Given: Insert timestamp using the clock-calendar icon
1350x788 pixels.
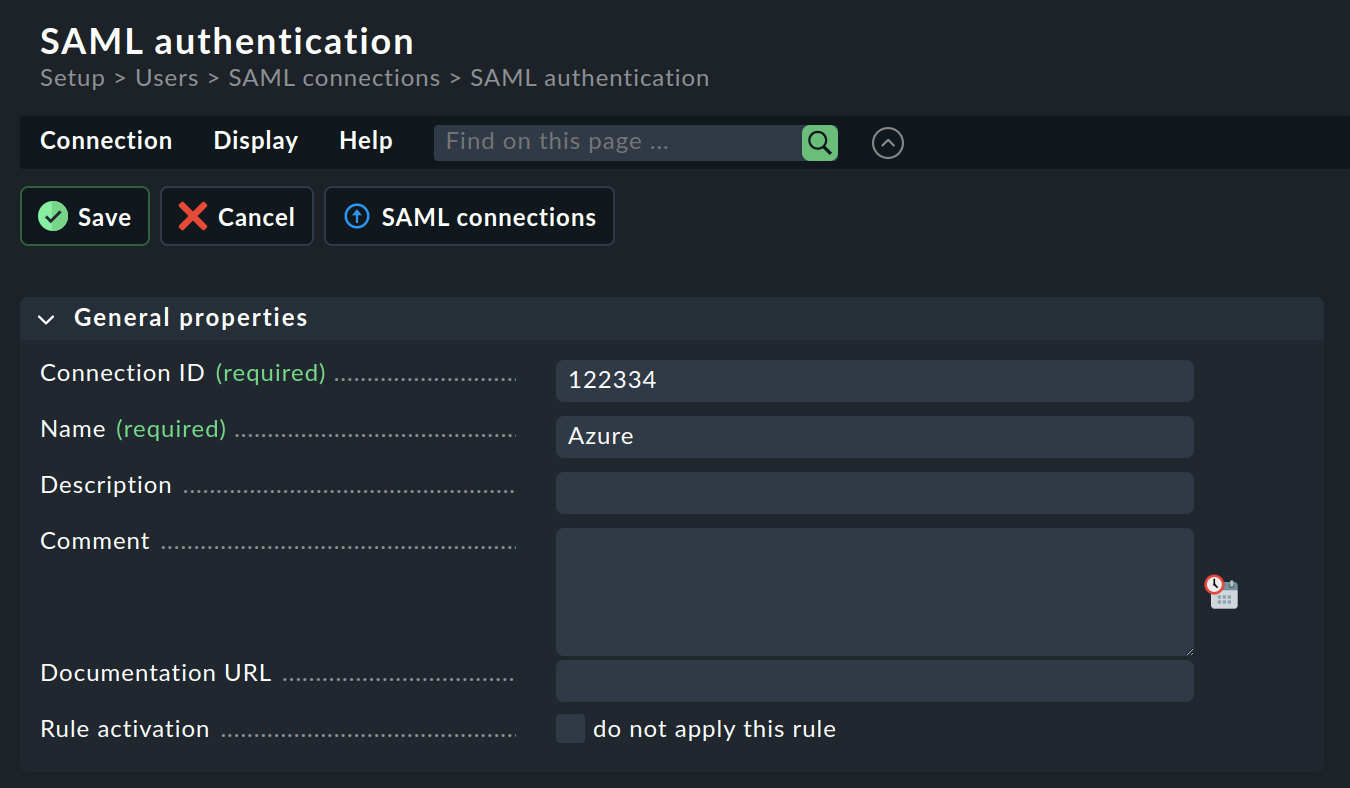Looking at the screenshot, I should (1222, 592).
